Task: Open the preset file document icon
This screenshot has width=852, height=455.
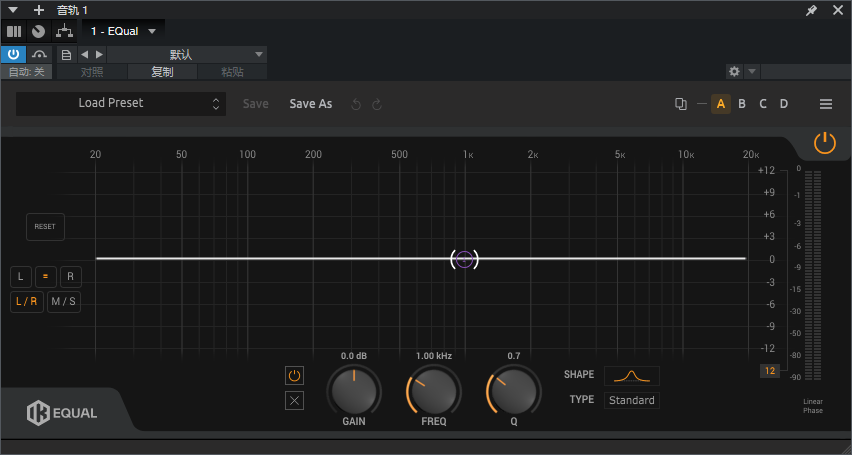Action: (x=66, y=54)
